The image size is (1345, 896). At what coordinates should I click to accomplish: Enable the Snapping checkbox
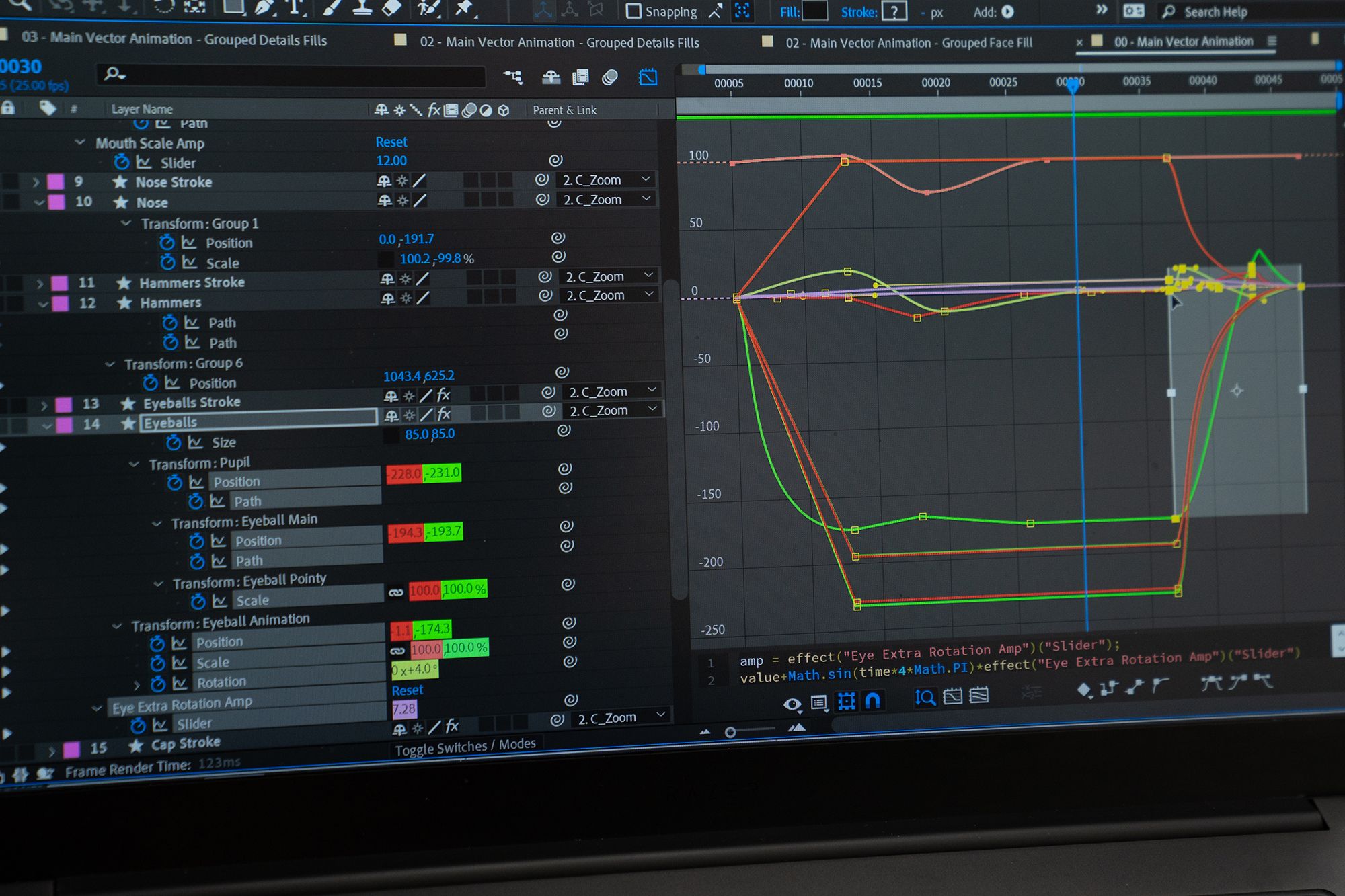pos(633,11)
